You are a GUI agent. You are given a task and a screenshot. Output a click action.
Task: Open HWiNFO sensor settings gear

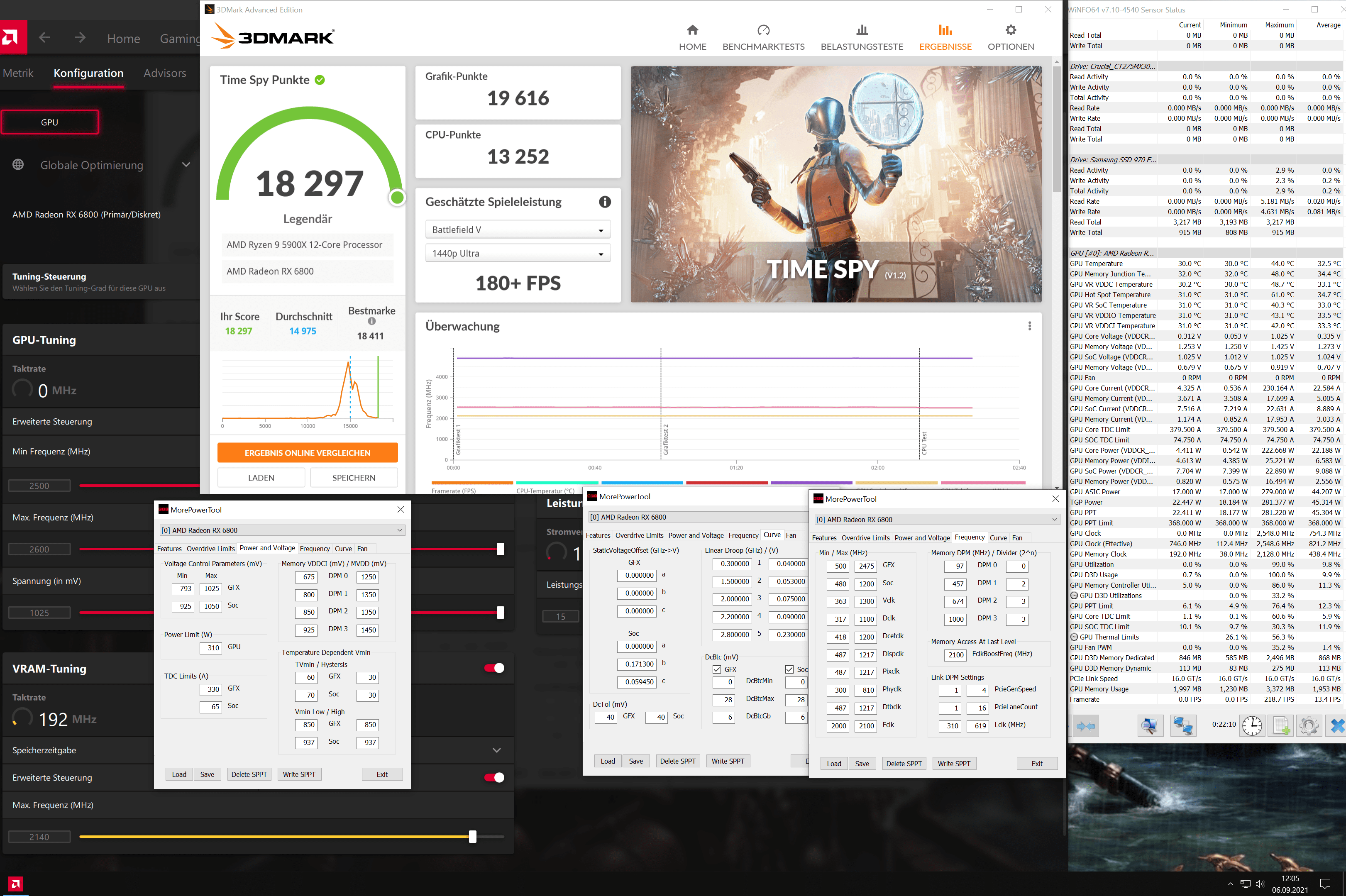[1308, 726]
